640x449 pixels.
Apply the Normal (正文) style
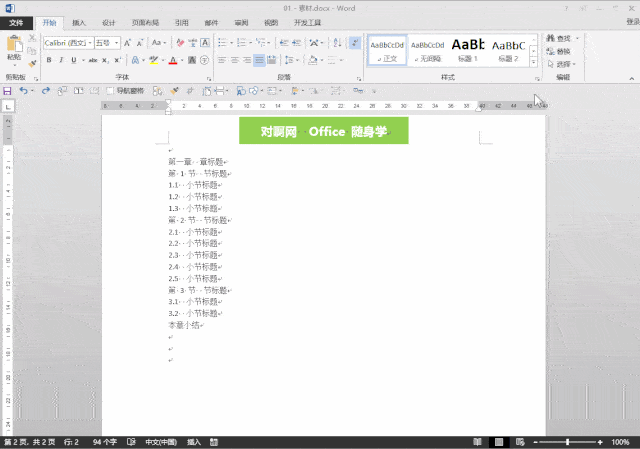[x=387, y=50]
